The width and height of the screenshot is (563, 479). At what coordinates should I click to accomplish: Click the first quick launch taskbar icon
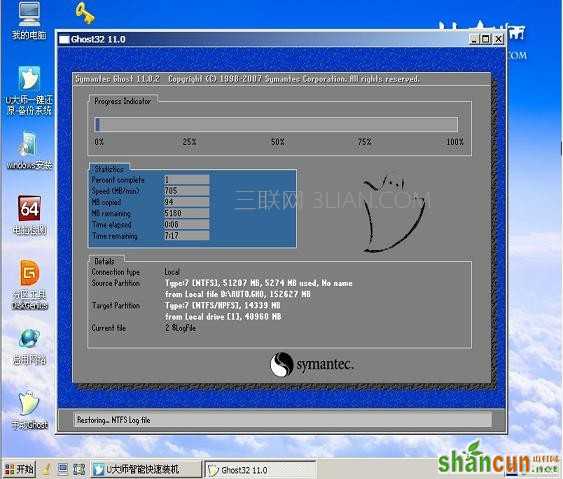pyautogui.click(x=47, y=469)
